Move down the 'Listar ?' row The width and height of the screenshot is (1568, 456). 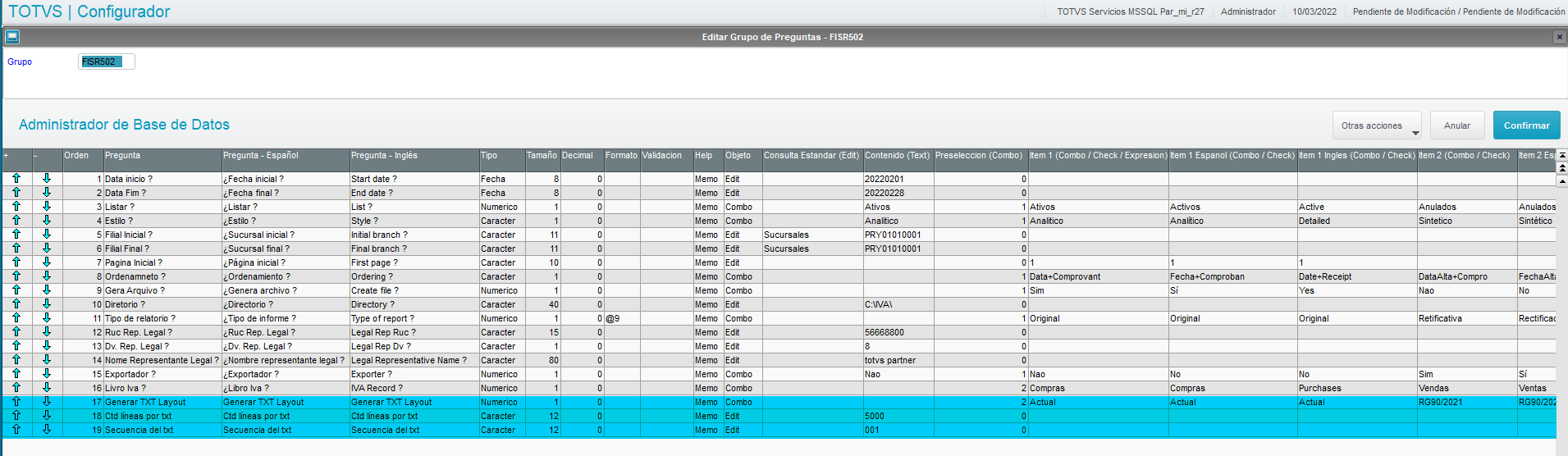47,206
